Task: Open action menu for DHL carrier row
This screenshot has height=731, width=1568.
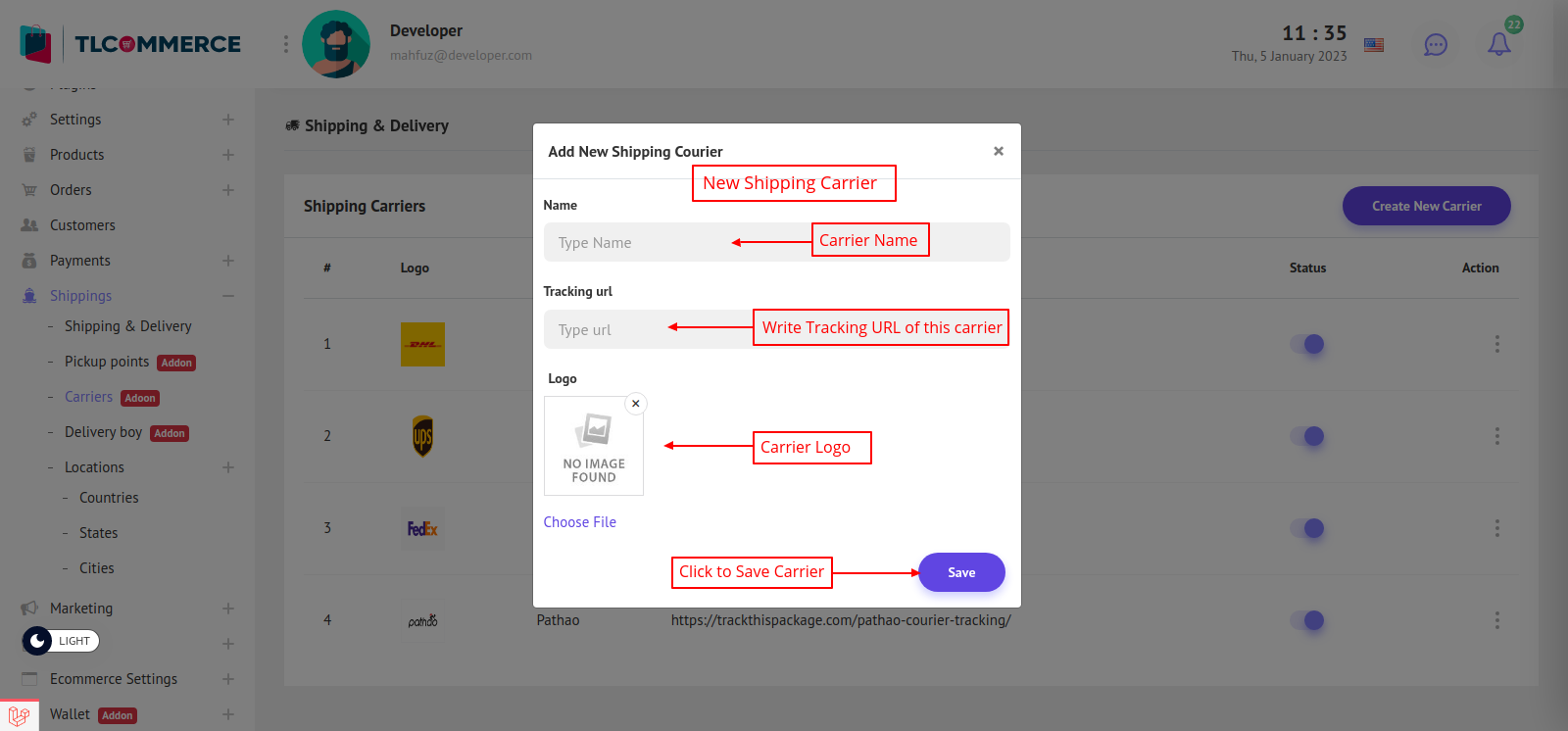Action: coord(1496,344)
